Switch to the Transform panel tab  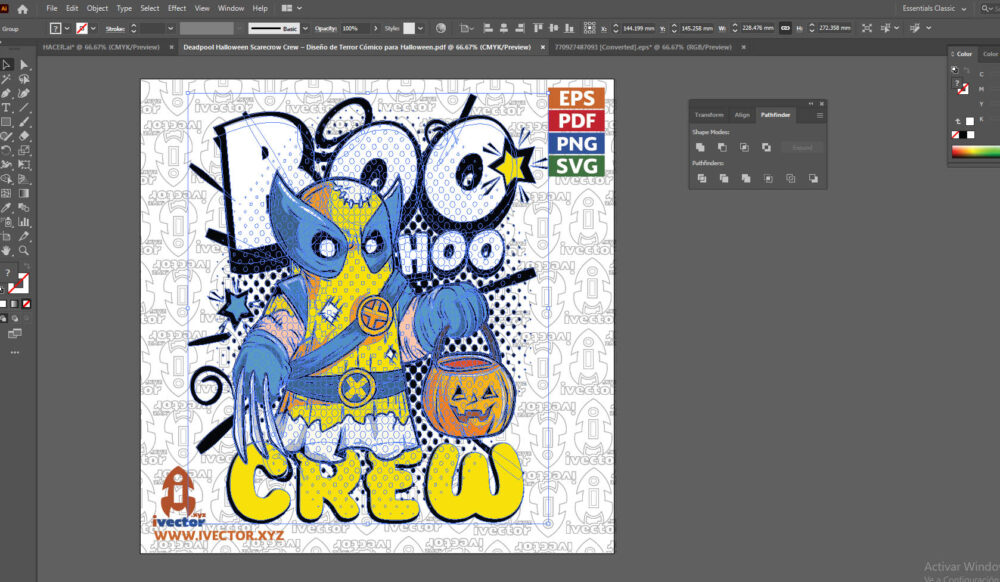point(709,115)
